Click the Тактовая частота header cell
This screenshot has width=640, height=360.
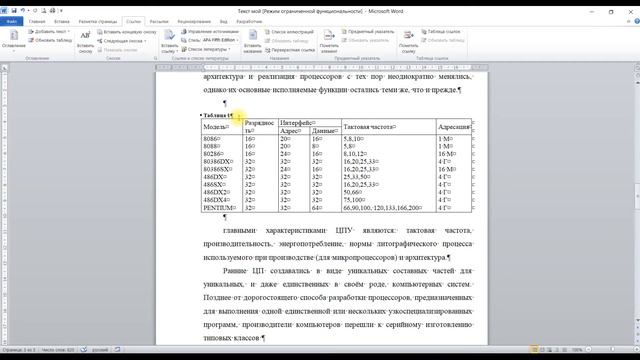pos(389,127)
